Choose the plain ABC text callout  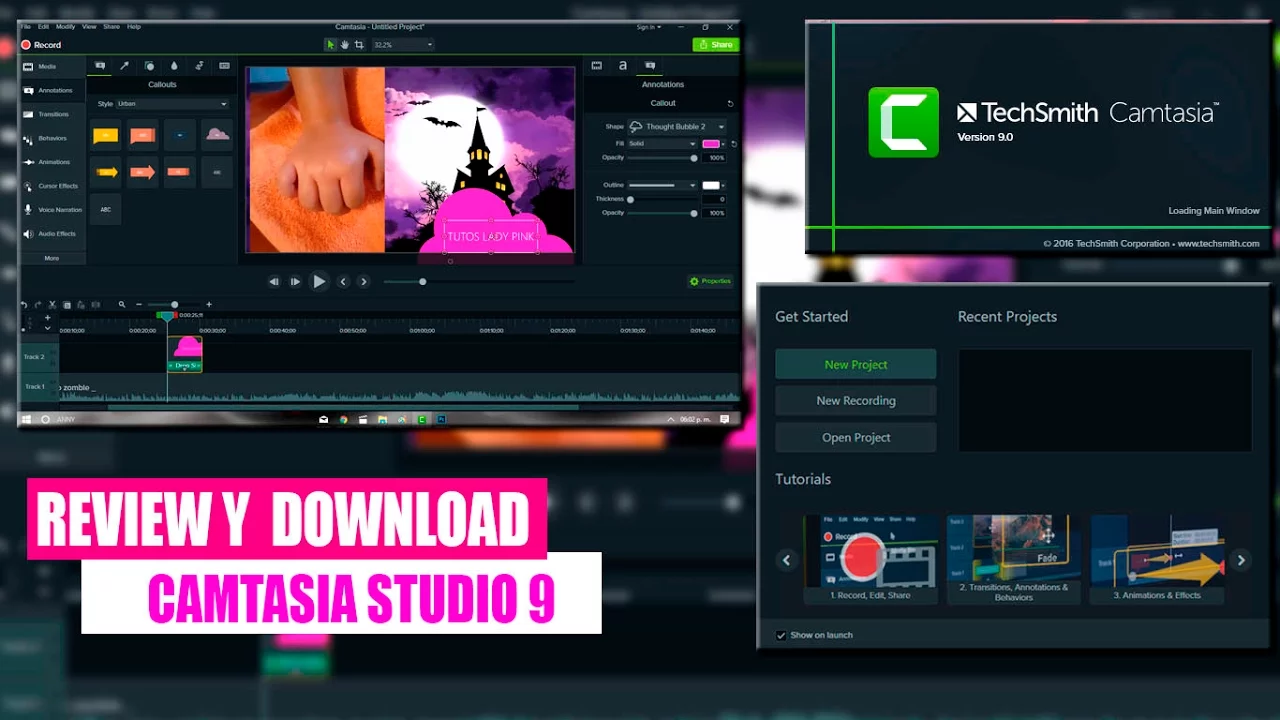click(x=106, y=209)
